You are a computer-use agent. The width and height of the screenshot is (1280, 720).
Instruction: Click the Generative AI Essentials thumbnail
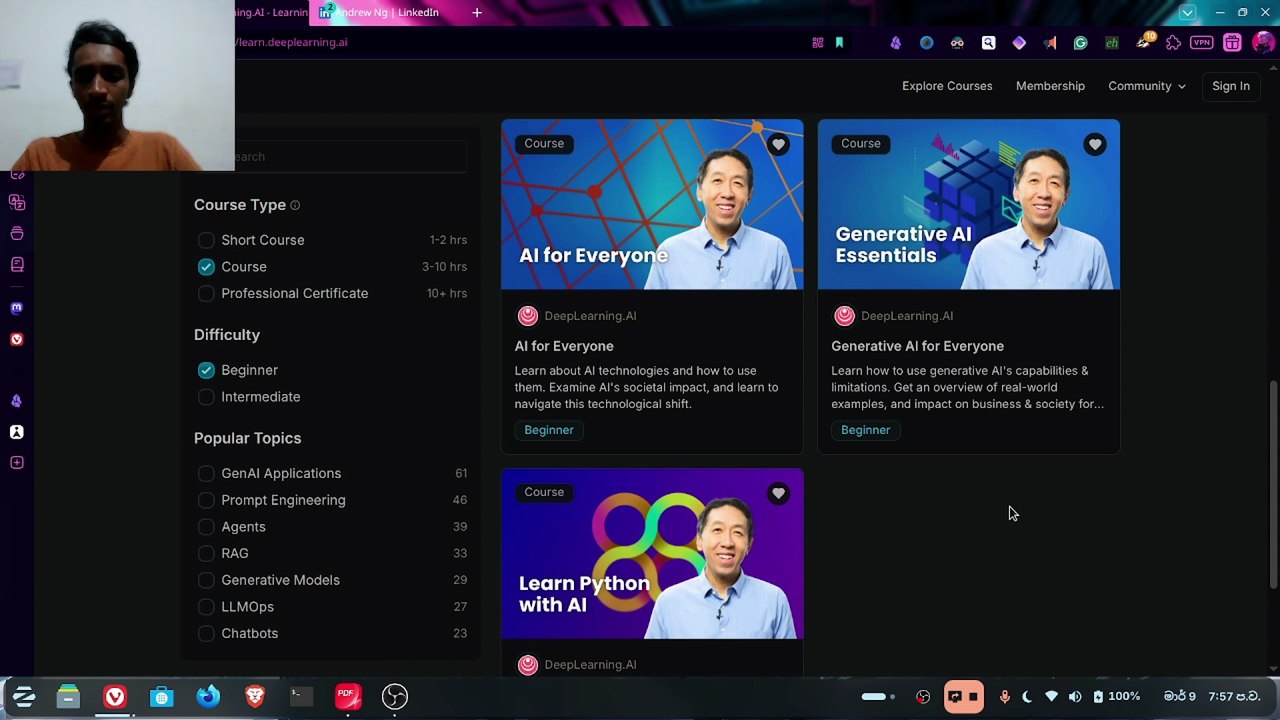969,205
